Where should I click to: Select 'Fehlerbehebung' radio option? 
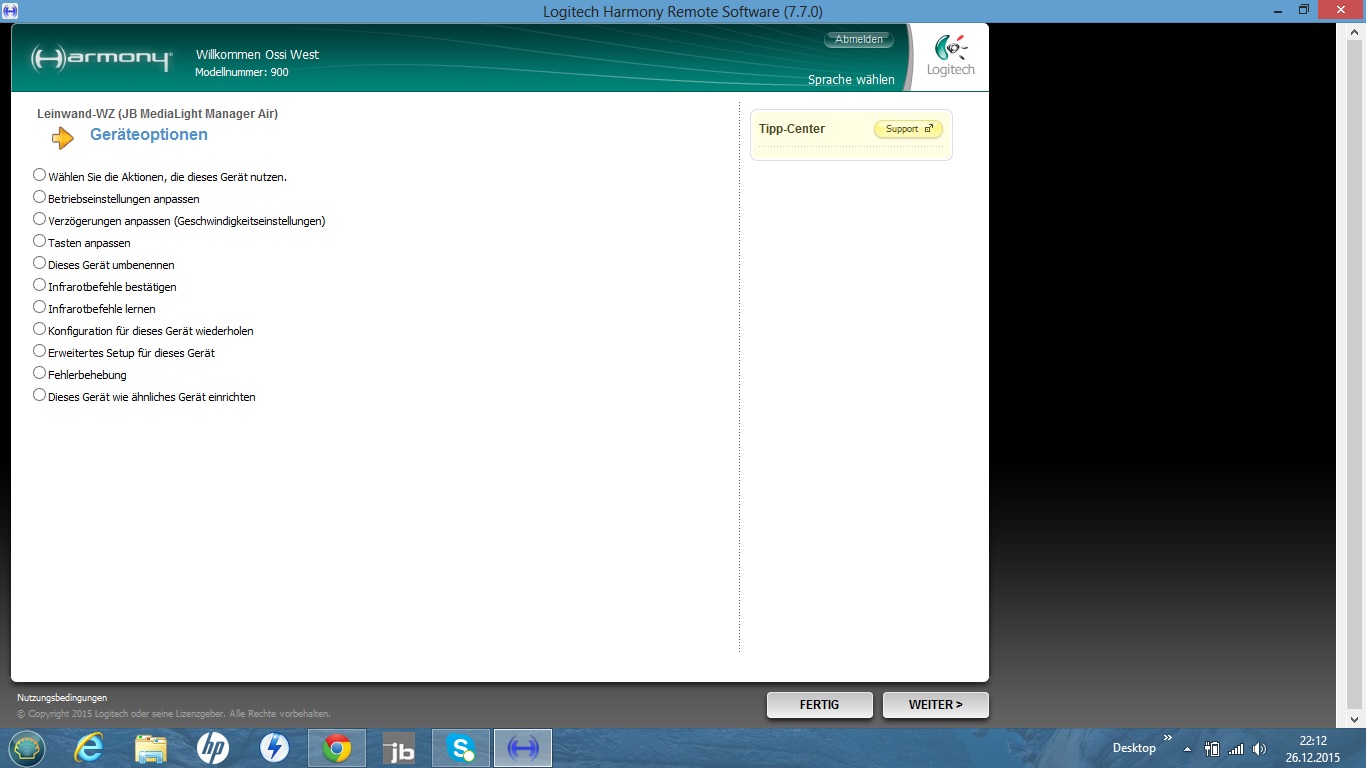point(40,373)
